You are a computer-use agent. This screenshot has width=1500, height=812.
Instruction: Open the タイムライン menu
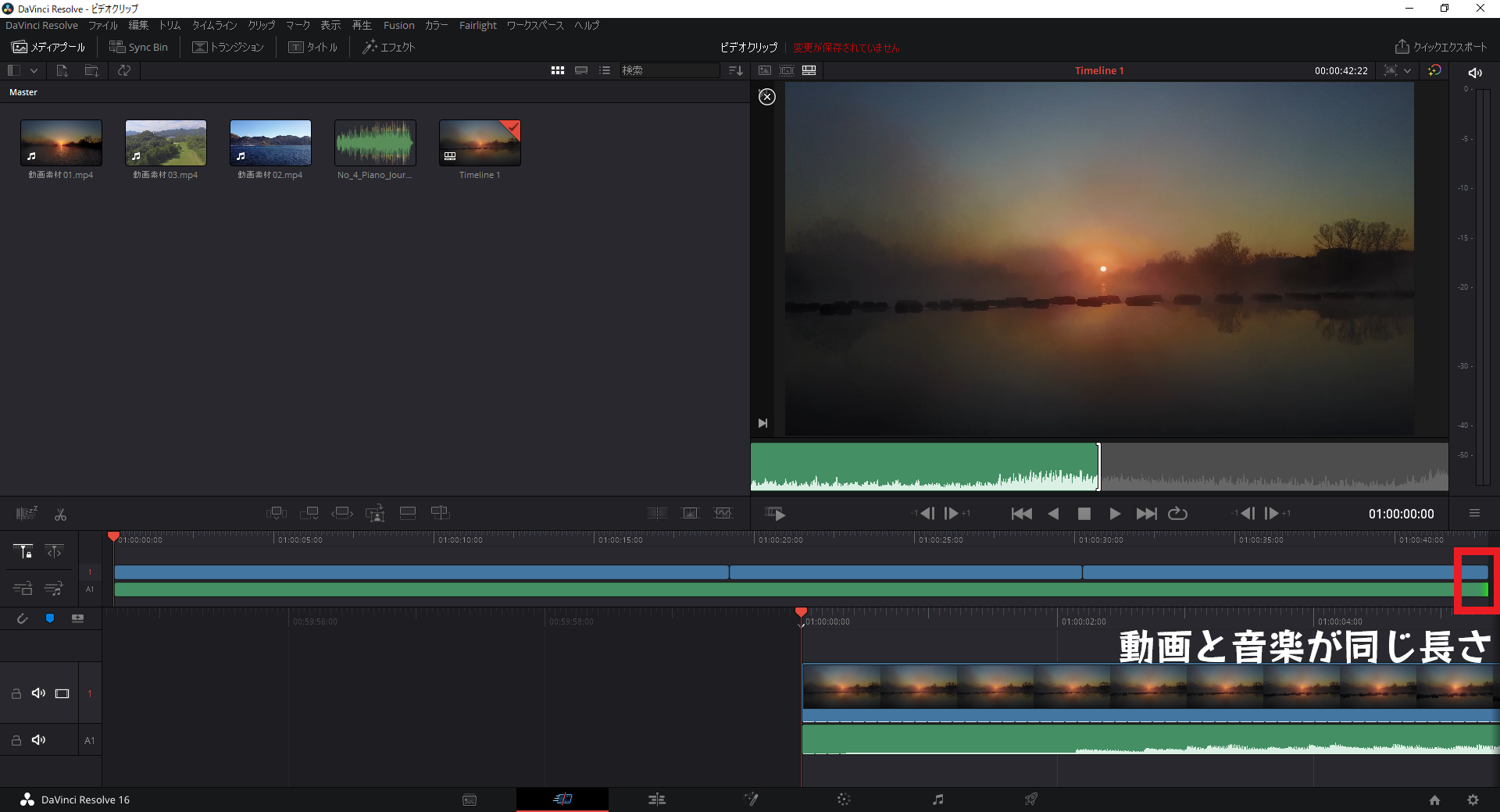click(x=214, y=25)
